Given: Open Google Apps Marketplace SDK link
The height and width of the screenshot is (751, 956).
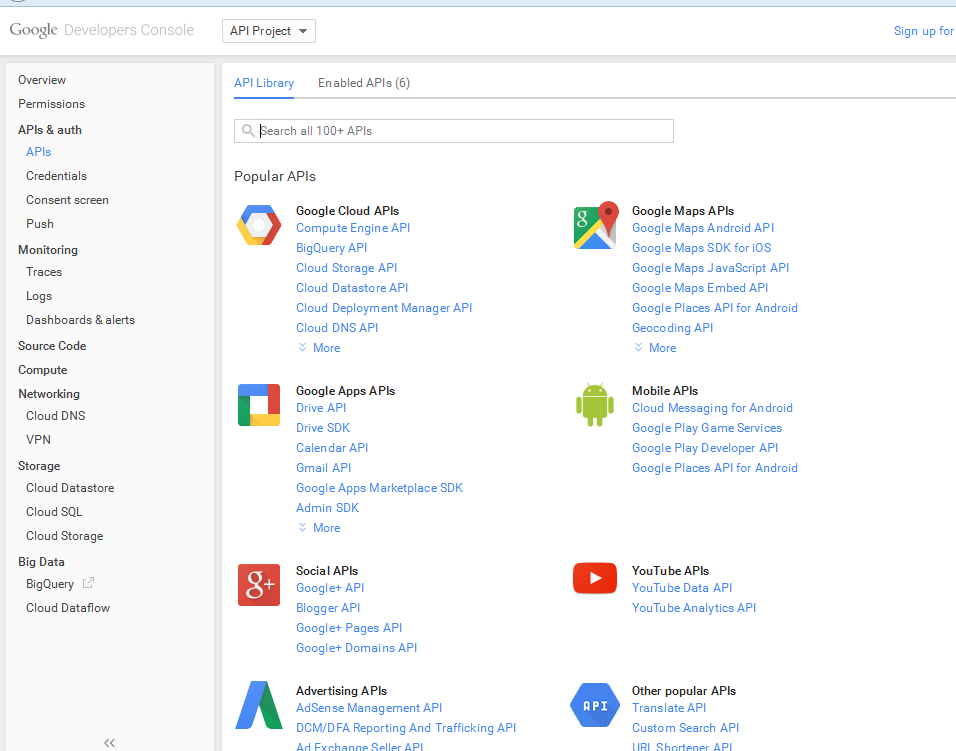Looking at the screenshot, I should pos(379,488).
